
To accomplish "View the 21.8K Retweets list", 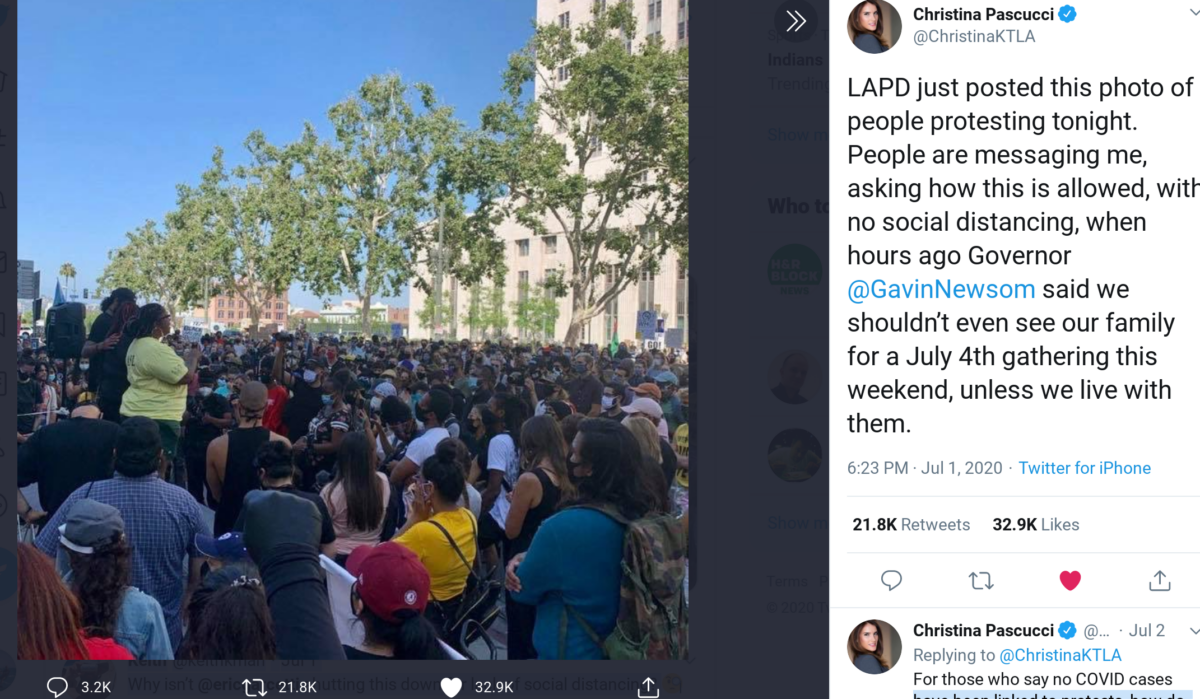I will coord(911,524).
